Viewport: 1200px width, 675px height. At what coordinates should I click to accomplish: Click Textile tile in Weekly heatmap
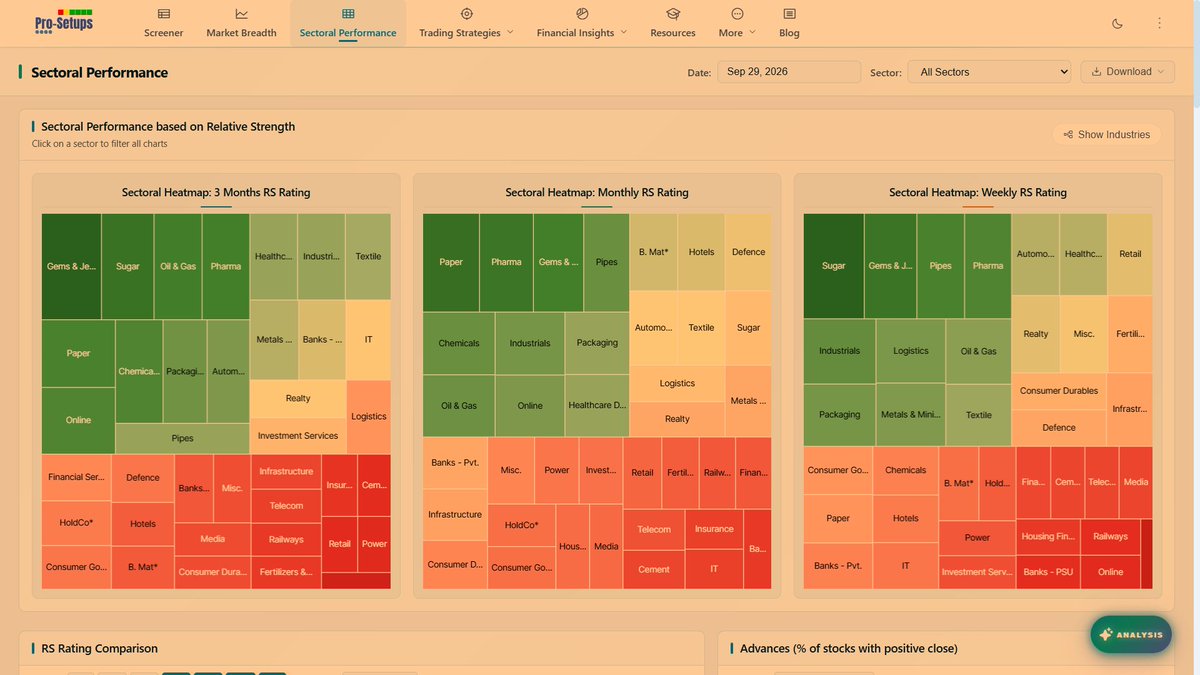[979, 415]
